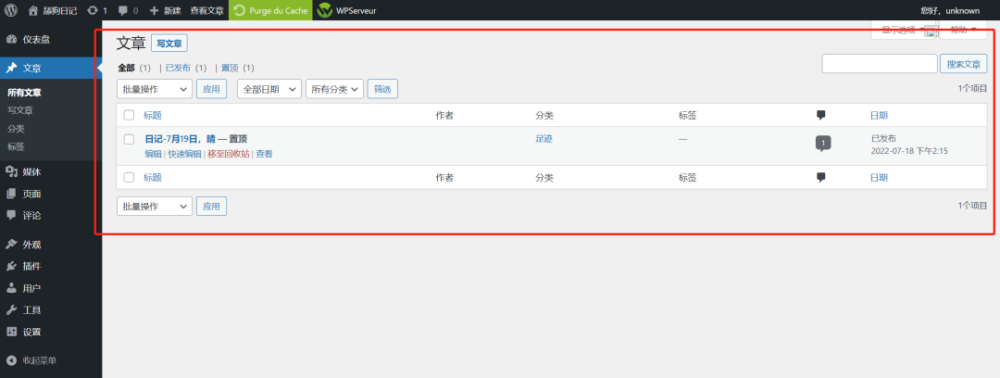Check the select-all checkbox in table header
Image resolution: width=1000 pixels, height=378 pixels.
click(x=129, y=115)
